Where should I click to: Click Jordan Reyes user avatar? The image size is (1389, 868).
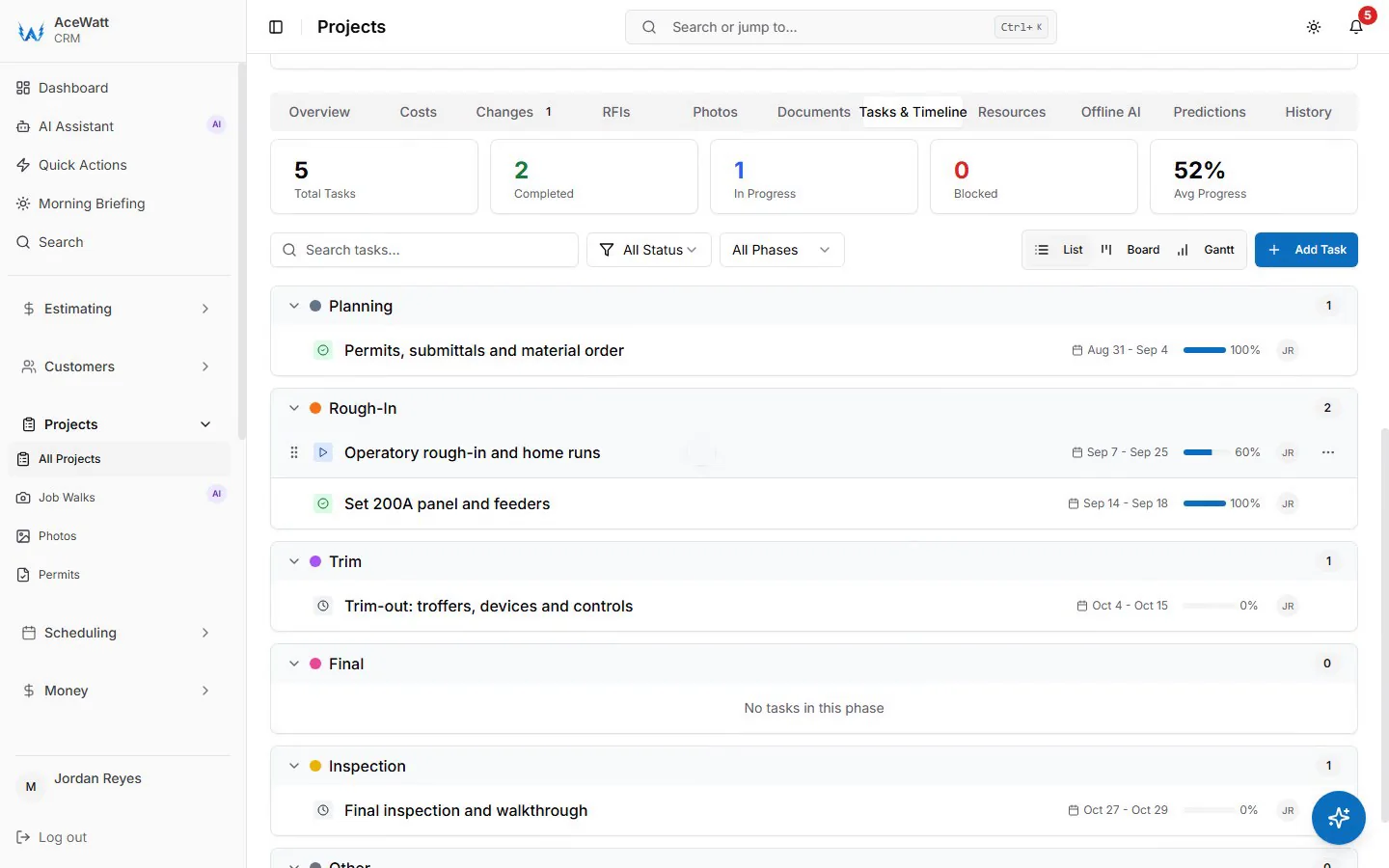pyautogui.click(x=31, y=787)
